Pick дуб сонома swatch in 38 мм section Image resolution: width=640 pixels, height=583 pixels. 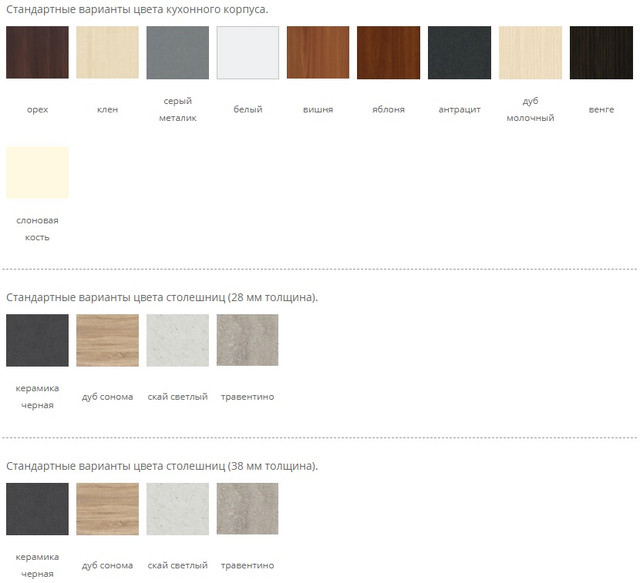click(x=107, y=509)
